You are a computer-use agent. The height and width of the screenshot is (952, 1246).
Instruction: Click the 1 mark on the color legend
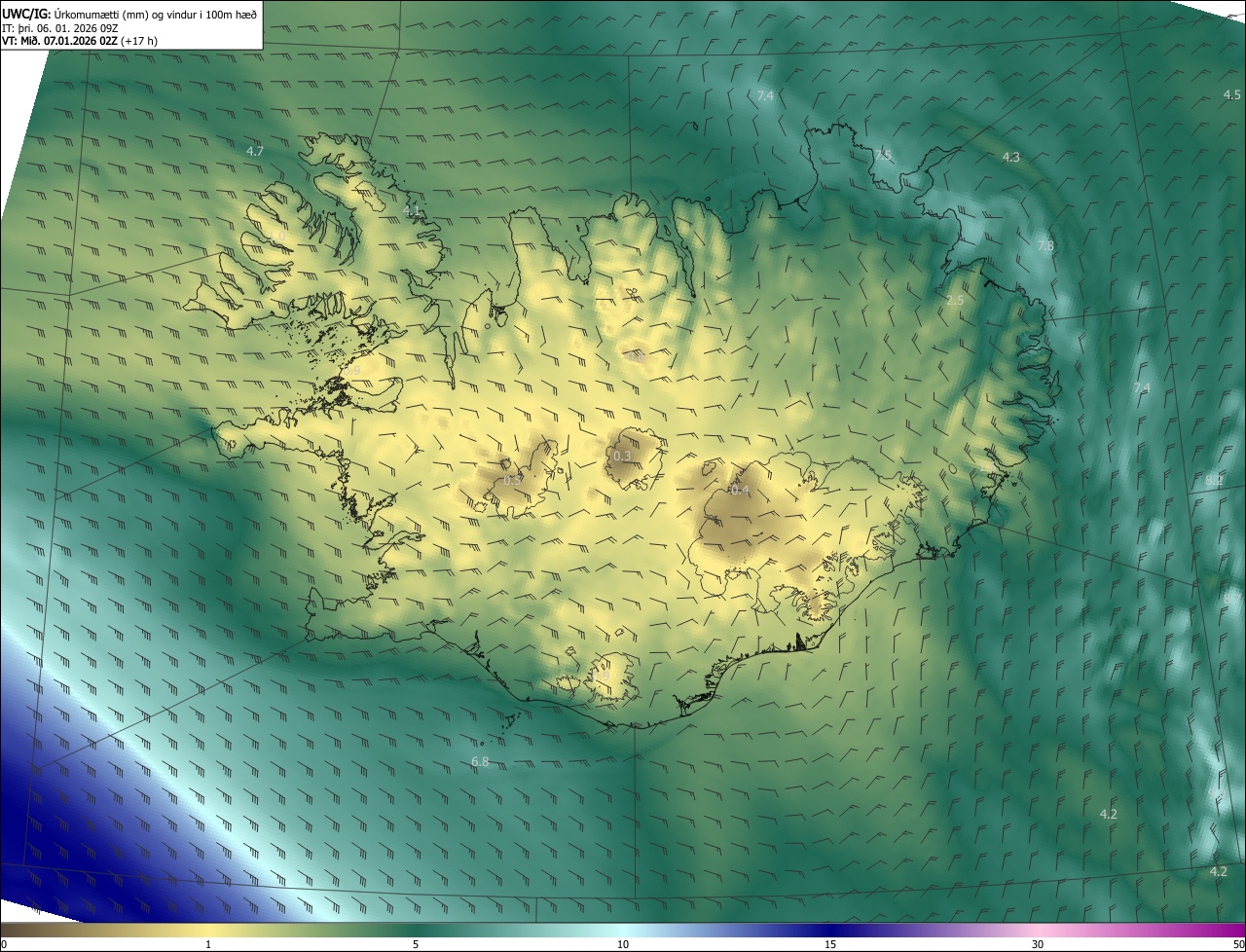(208, 944)
